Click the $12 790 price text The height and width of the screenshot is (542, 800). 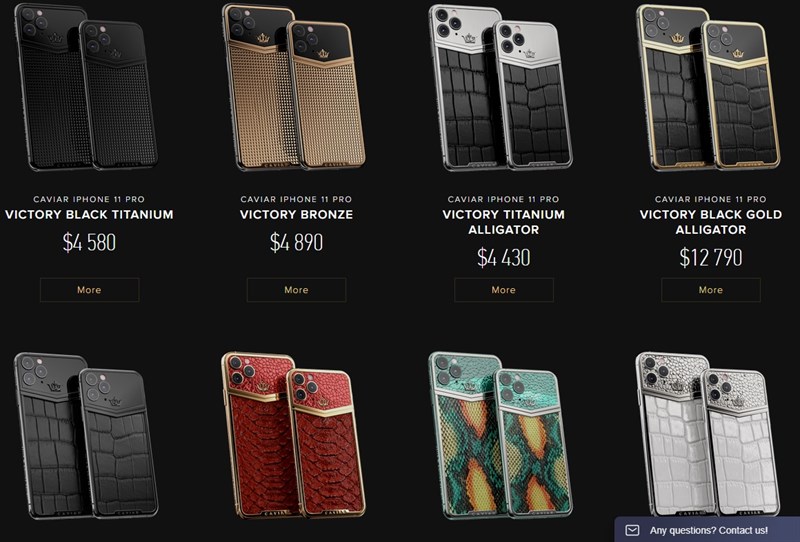click(x=711, y=257)
